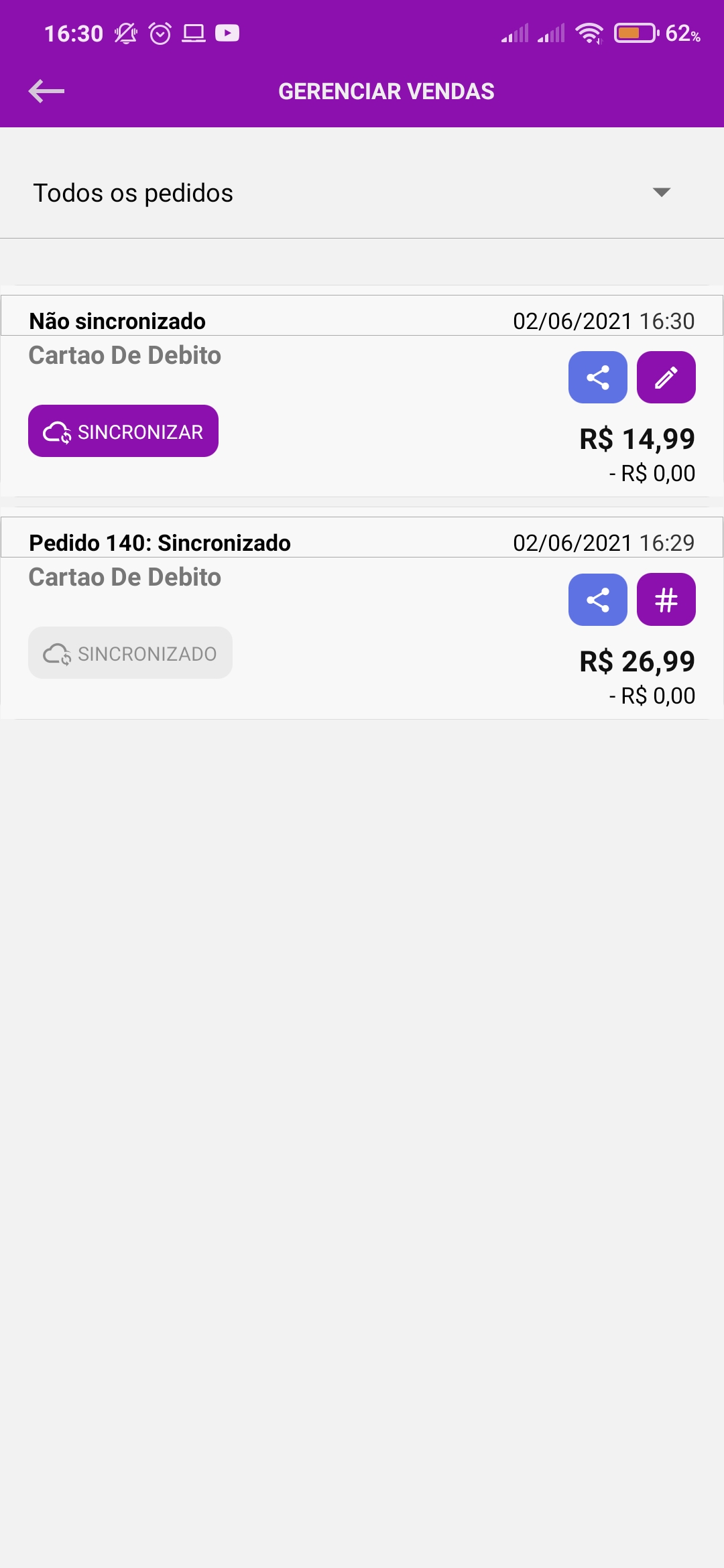The height and width of the screenshot is (1568, 724).
Task: Share Pedido 140 order
Action: 598,600
